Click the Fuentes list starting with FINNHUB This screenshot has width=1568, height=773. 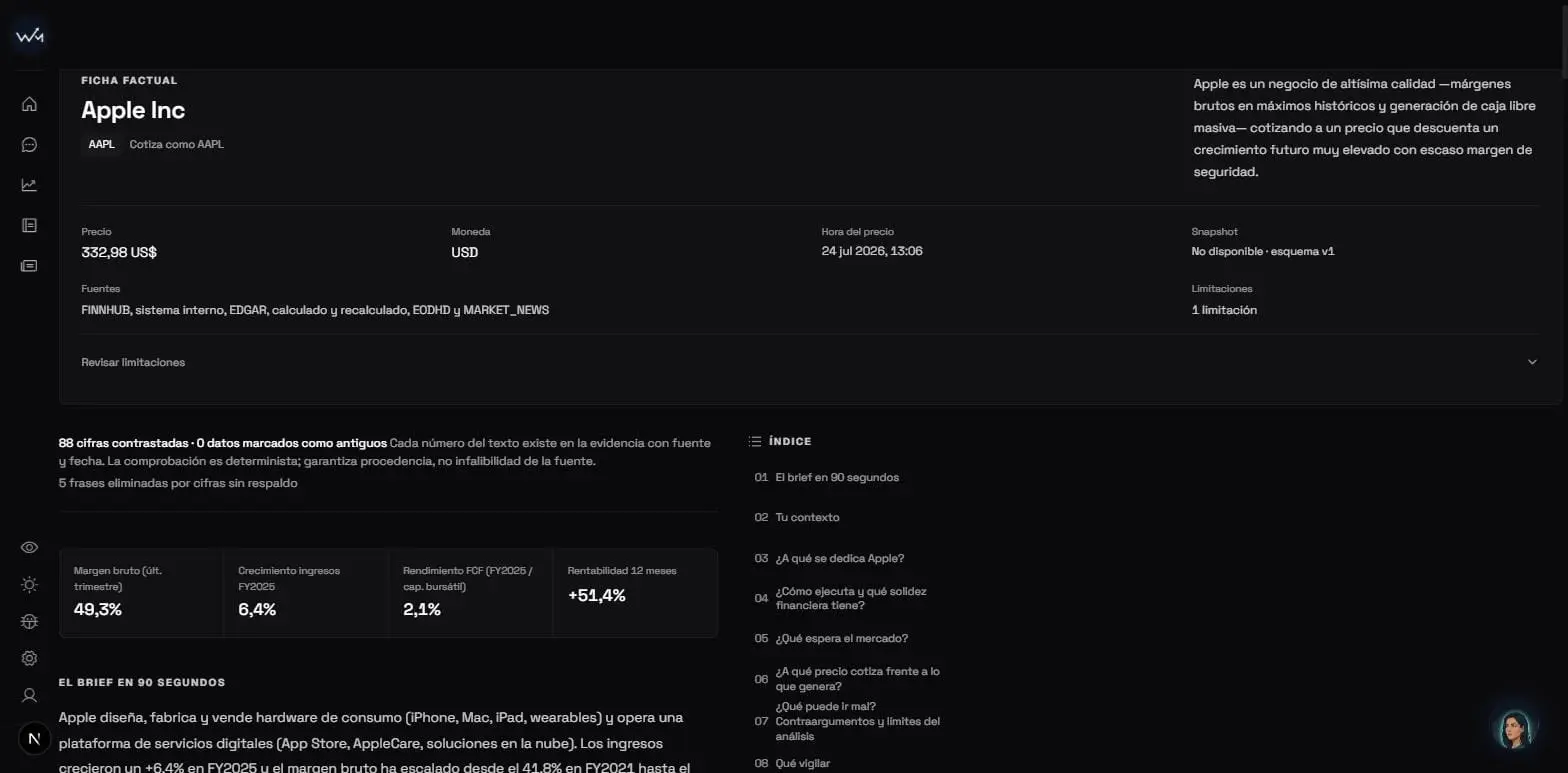tap(315, 310)
